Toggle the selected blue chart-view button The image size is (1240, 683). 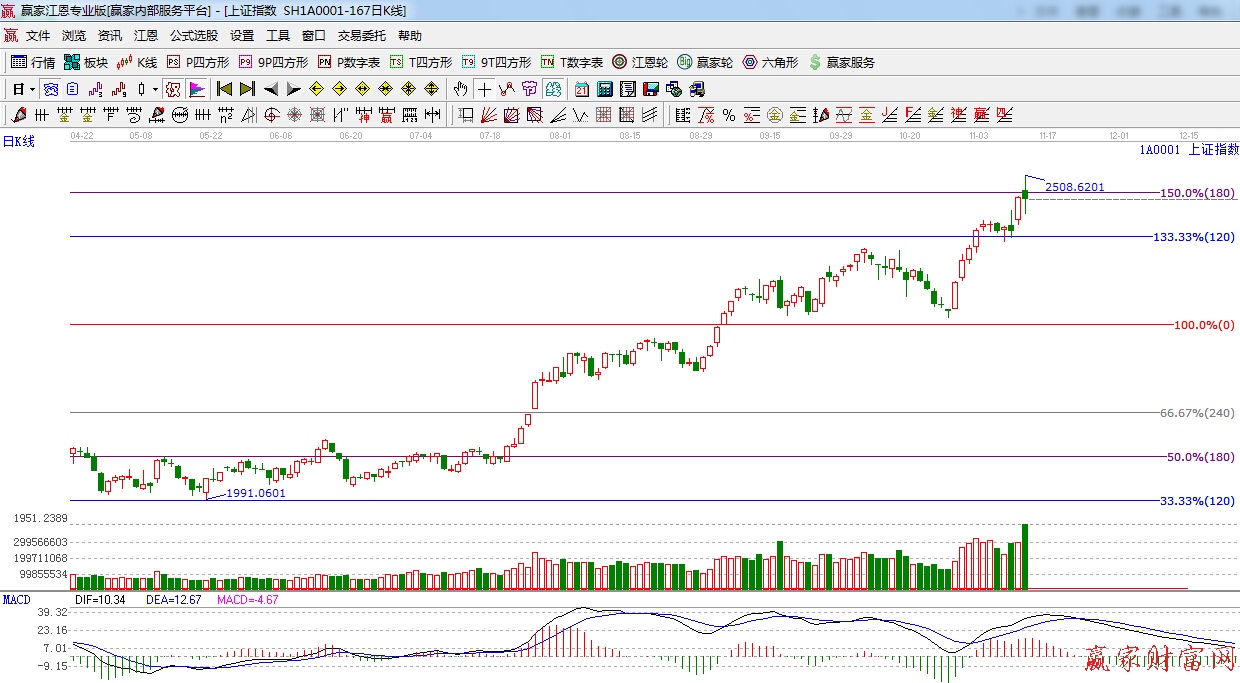(x=49, y=89)
